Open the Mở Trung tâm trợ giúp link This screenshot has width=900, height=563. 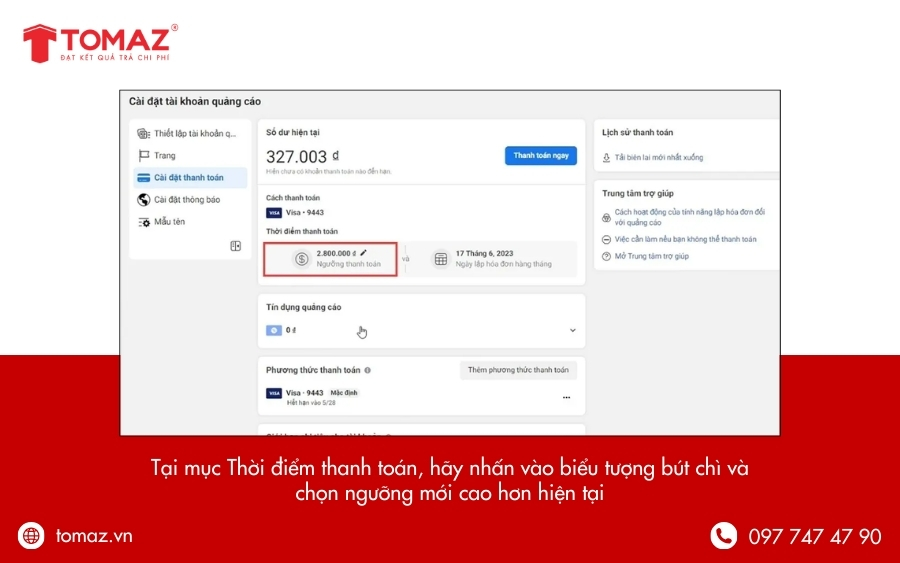point(651,257)
